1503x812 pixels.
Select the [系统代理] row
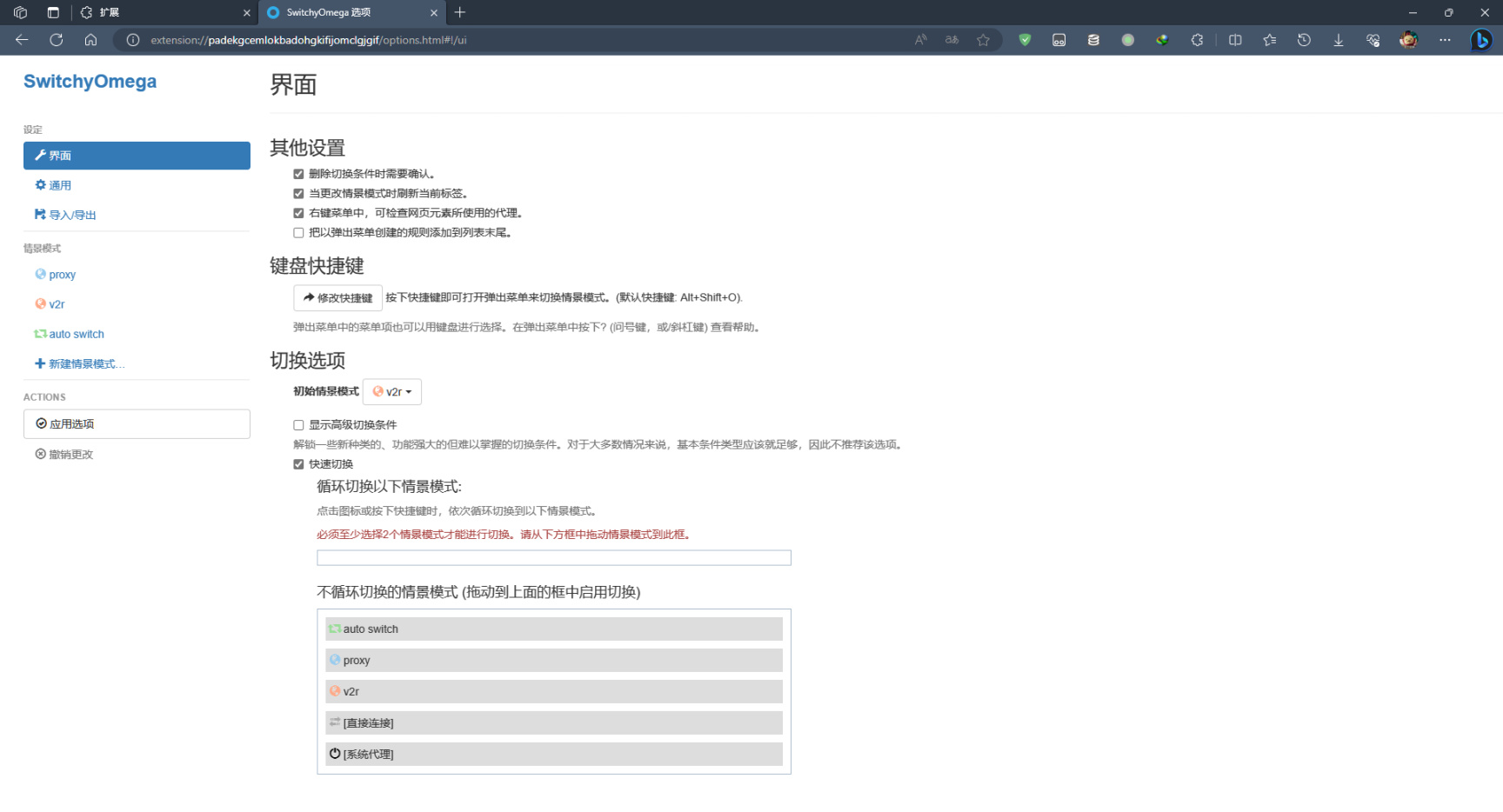[554, 755]
